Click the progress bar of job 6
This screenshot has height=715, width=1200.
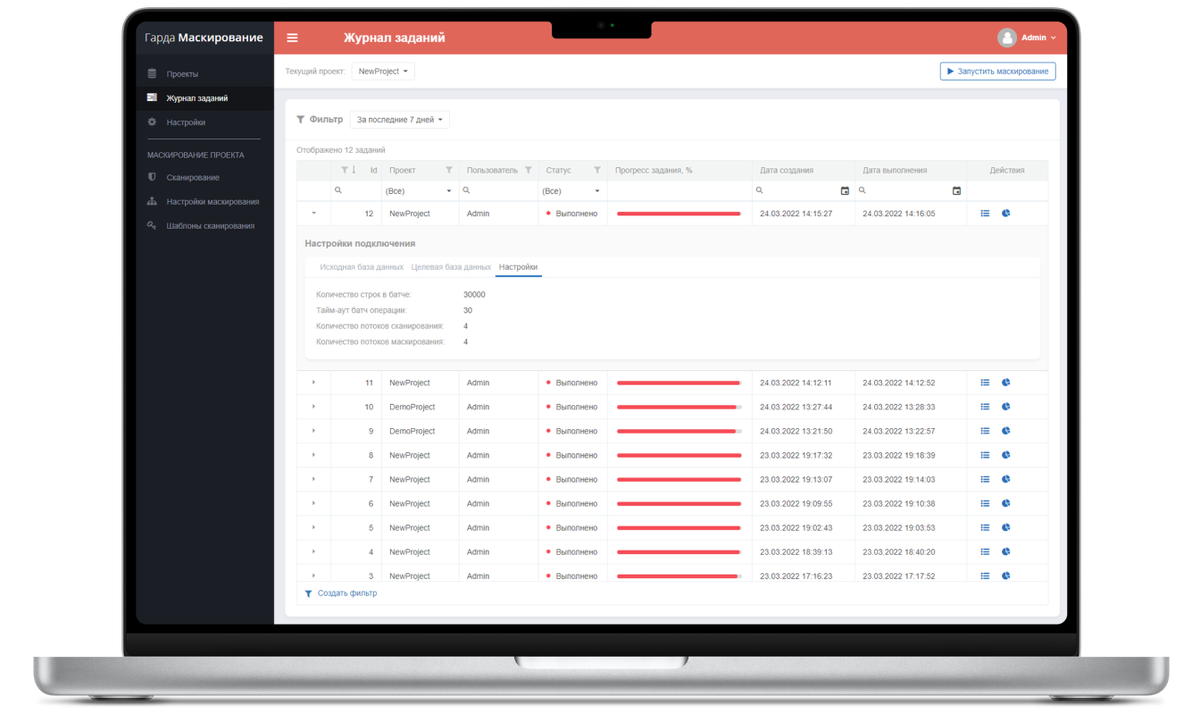pyautogui.click(x=679, y=503)
